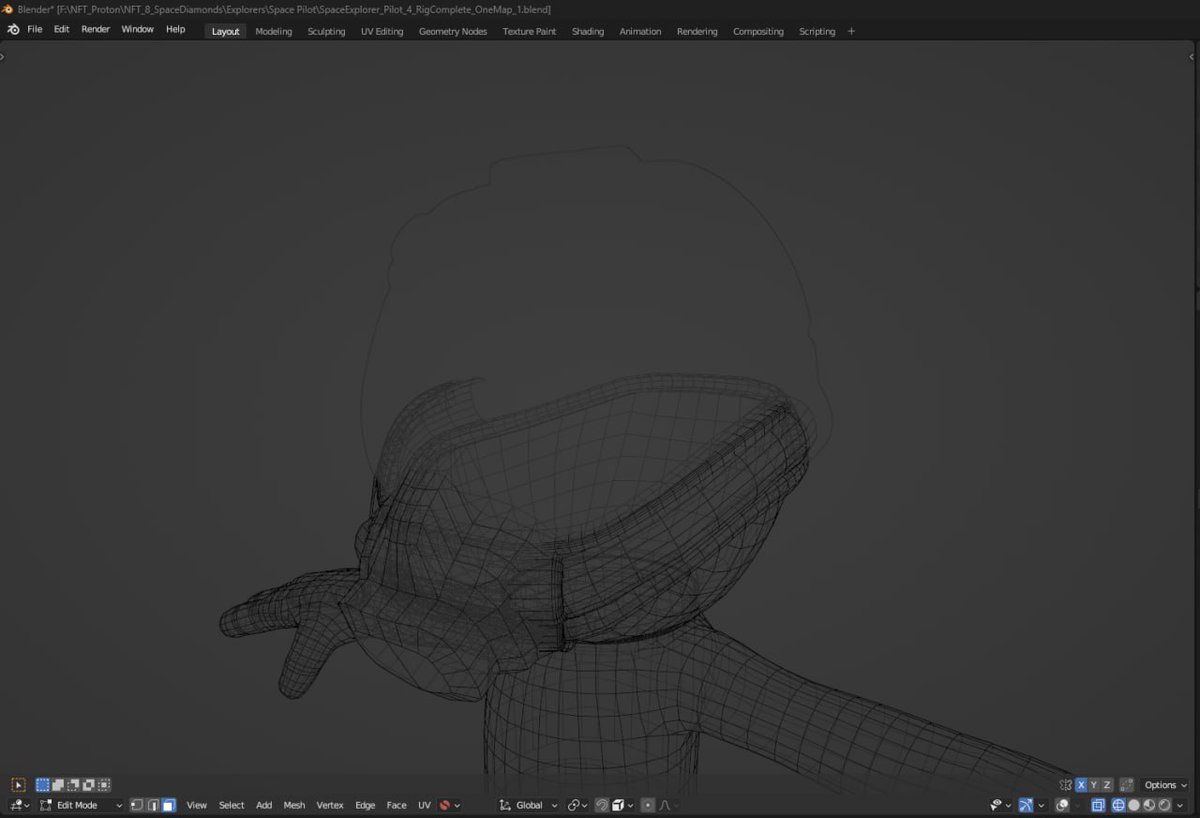
Task: Toggle X axis mesh symmetry
Action: (x=1080, y=785)
